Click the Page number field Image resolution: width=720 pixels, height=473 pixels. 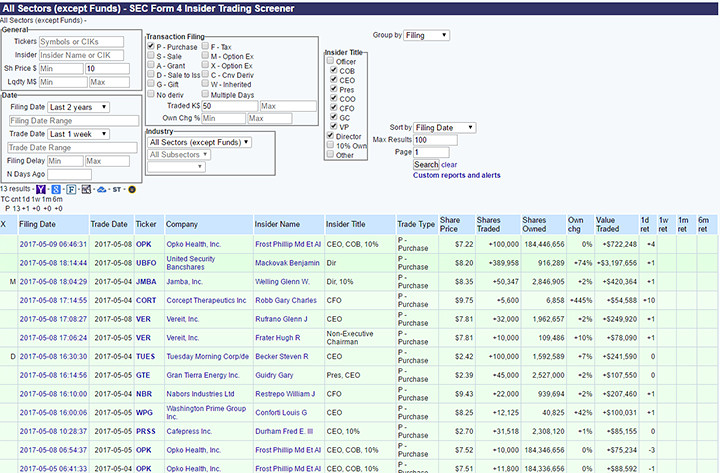tap(431, 152)
